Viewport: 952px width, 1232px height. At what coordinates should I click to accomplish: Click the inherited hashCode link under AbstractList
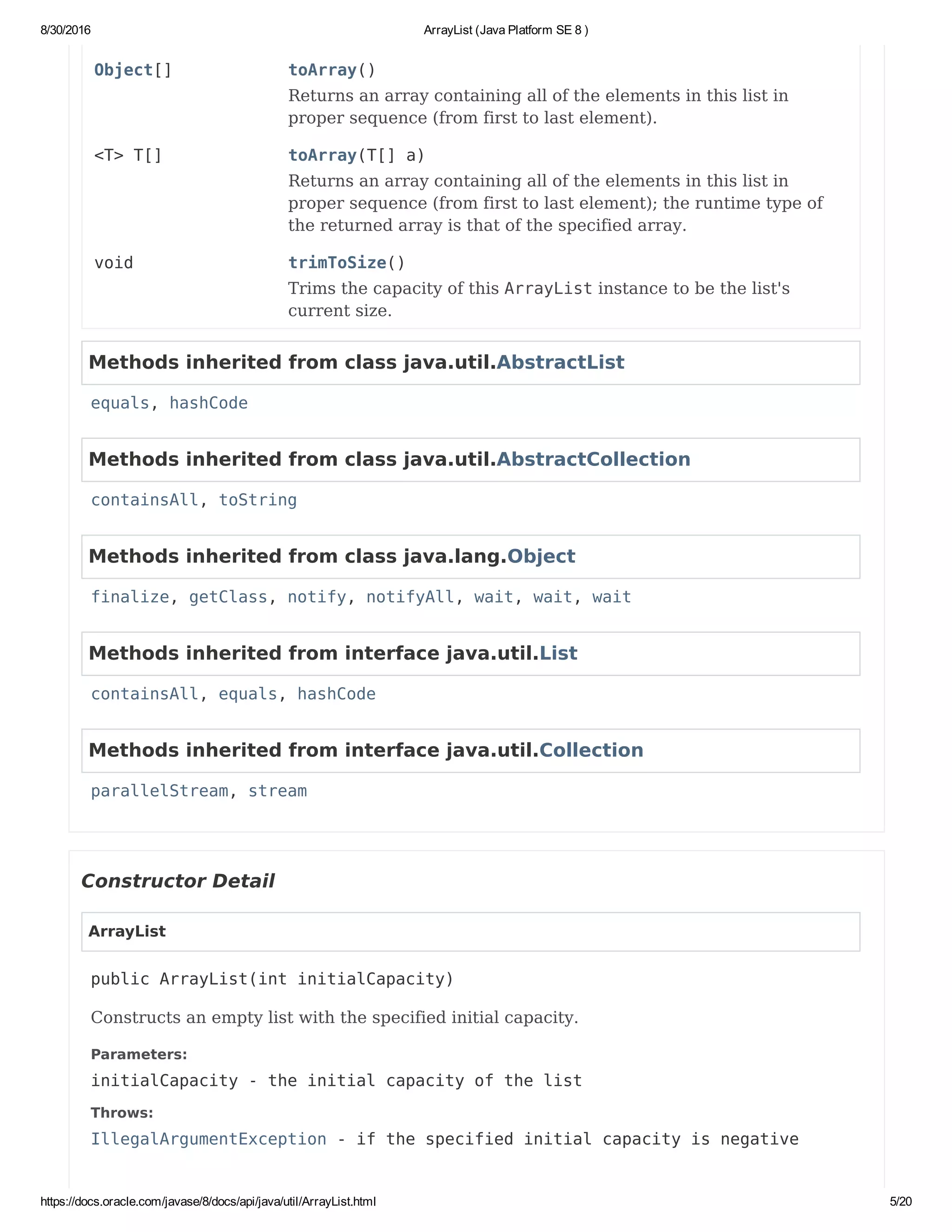click(208, 404)
